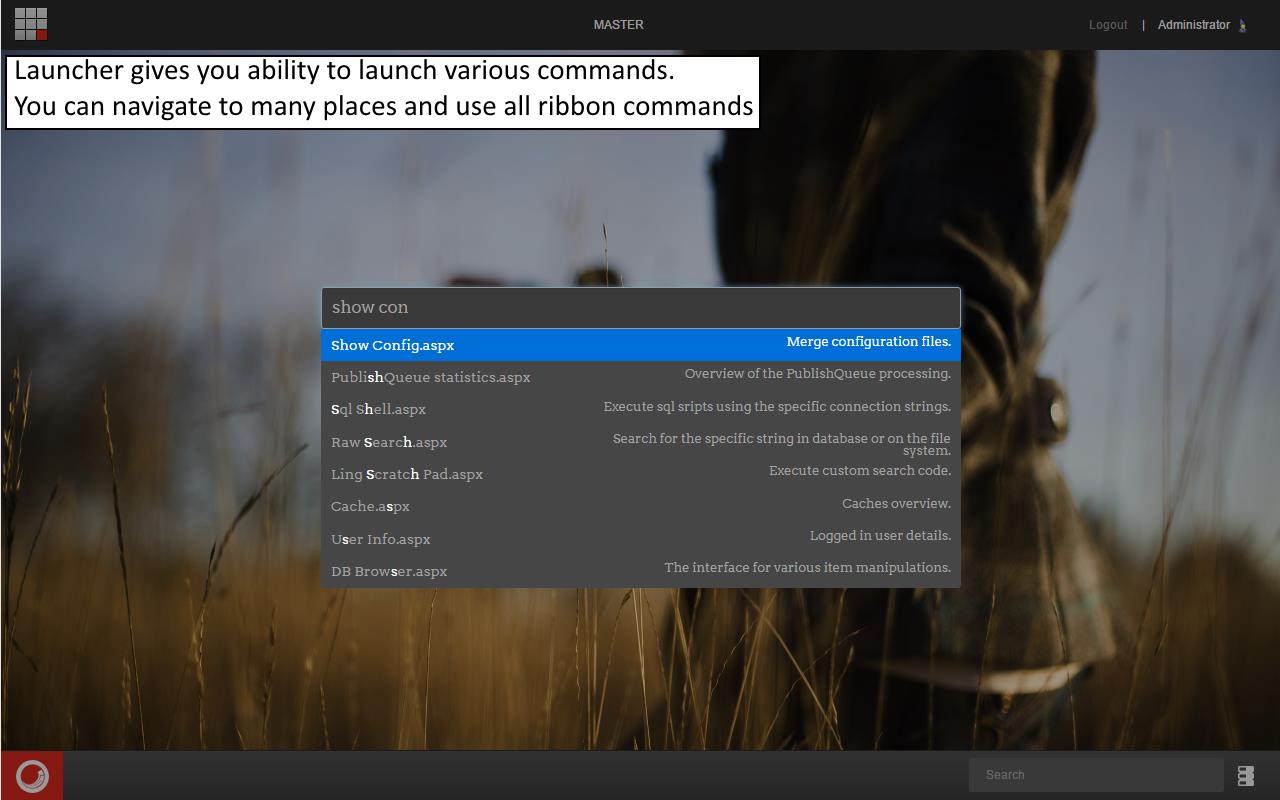Launch Ling Scratch Pad.aspx
The width and height of the screenshot is (1280, 800).
(407, 474)
